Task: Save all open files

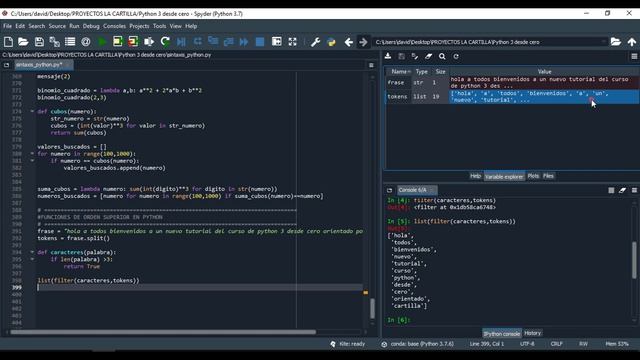Action: pyautogui.click(x=55, y=42)
